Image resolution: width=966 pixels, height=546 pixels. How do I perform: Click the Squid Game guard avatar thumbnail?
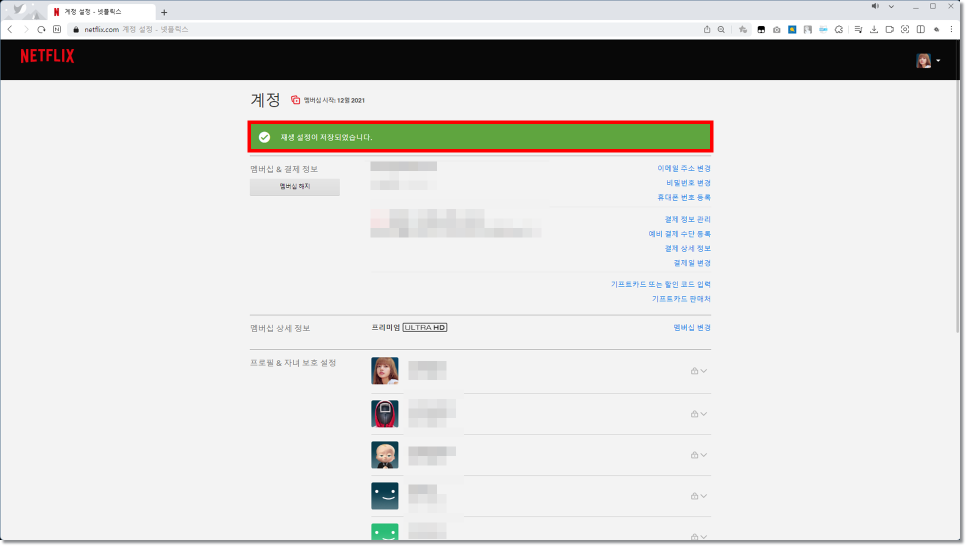[x=384, y=414]
